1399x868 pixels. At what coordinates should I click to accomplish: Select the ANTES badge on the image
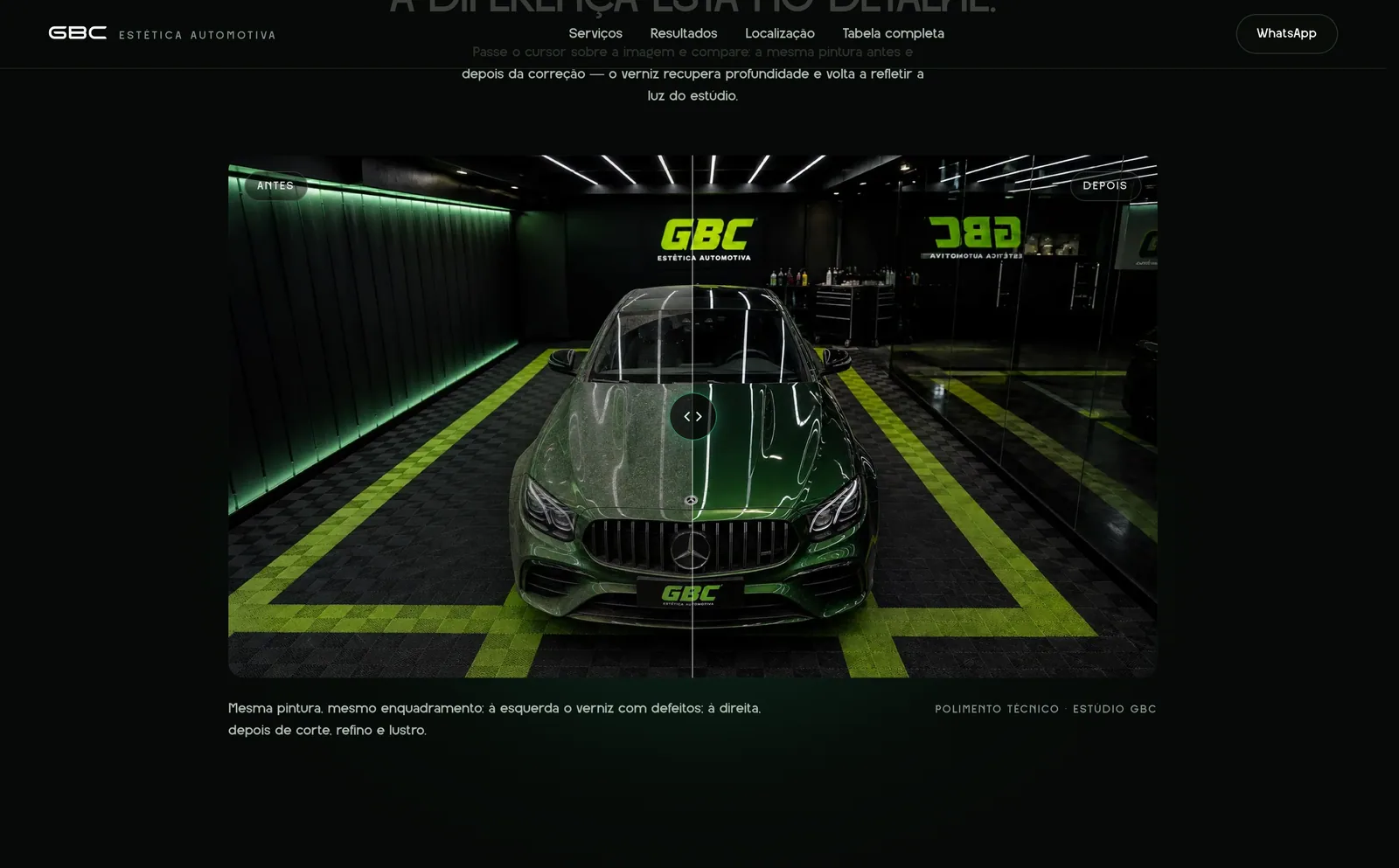[x=275, y=185]
